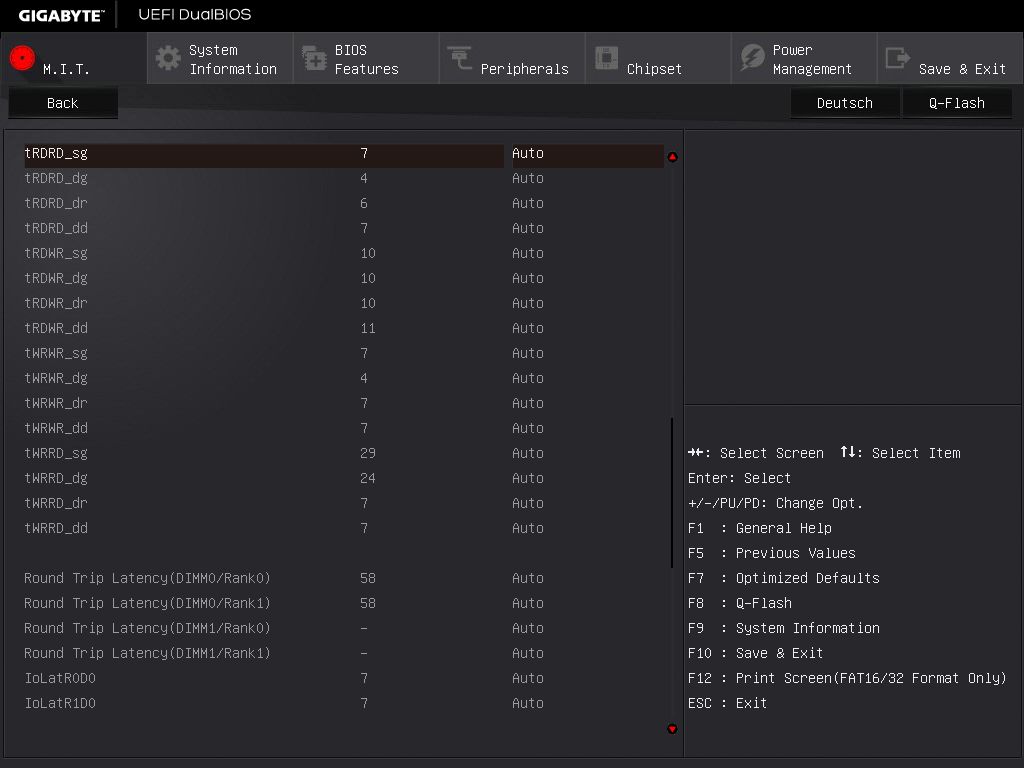Image resolution: width=1024 pixels, height=768 pixels.
Task: Open the Power Management tab
Action: (x=805, y=58)
